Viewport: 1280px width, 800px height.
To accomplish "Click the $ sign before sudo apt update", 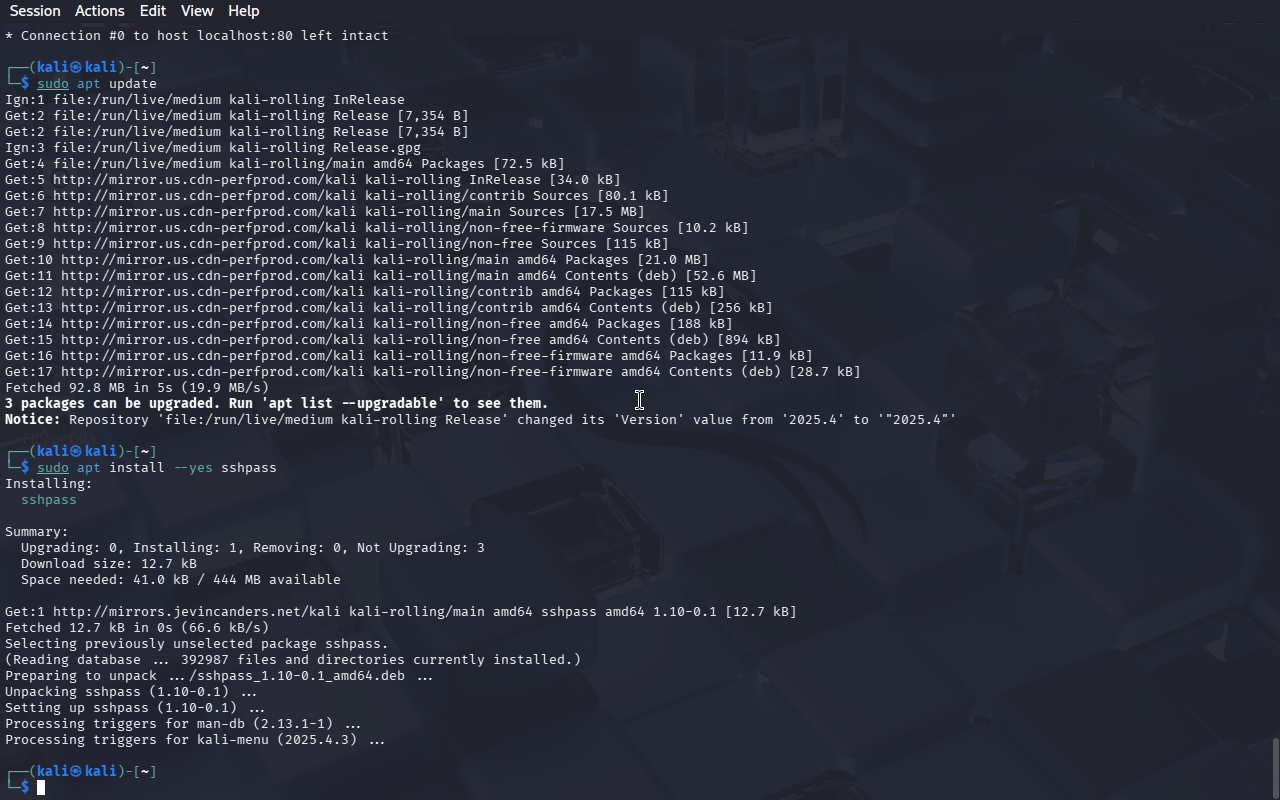I will pos(25,84).
